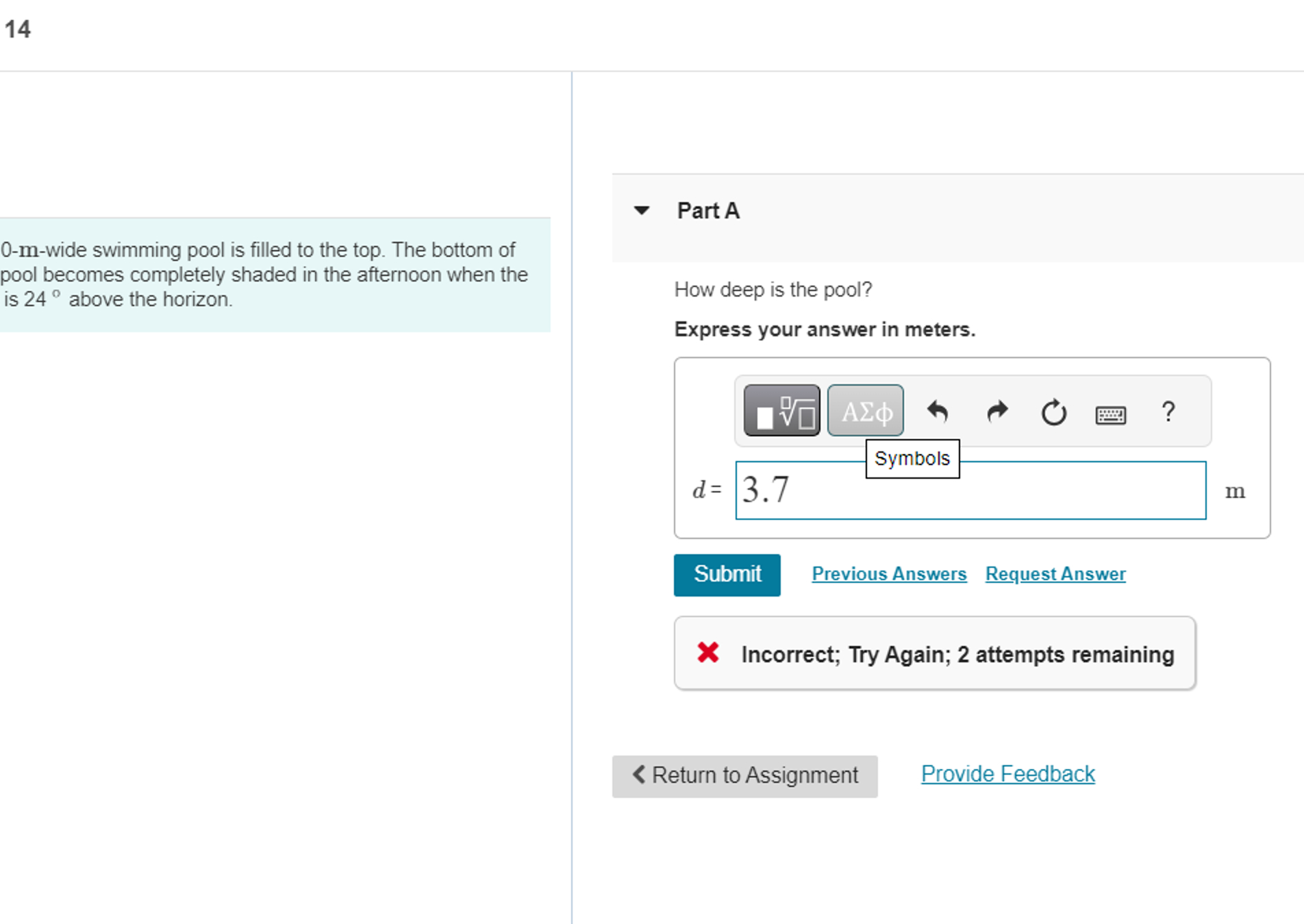Image resolution: width=1304 pixels, height=924 pixels.
Task: Click the red X incorrect indicator
Action: pyautogui.click(x=707, y=653)
